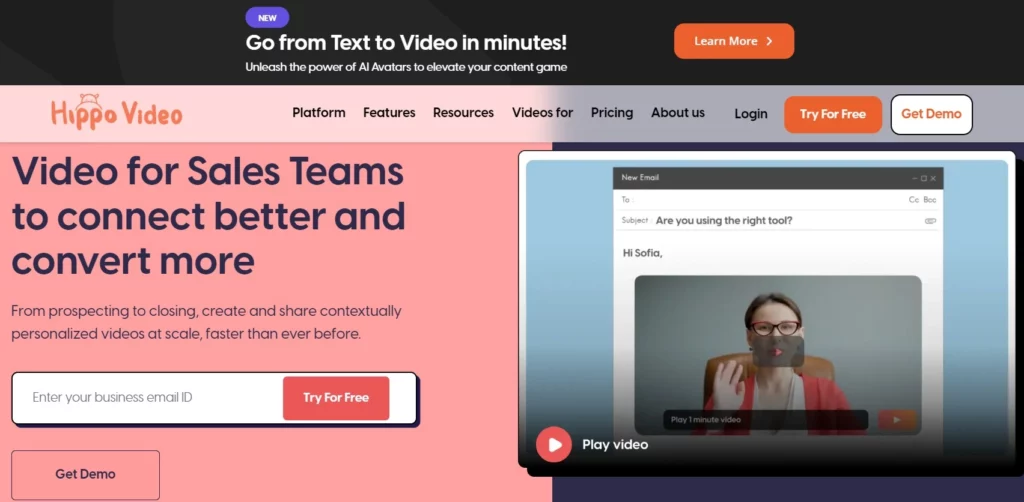Click the red Try For Free button next to email field
Screen dimensions: 1024x502
(x=336, y=398)
